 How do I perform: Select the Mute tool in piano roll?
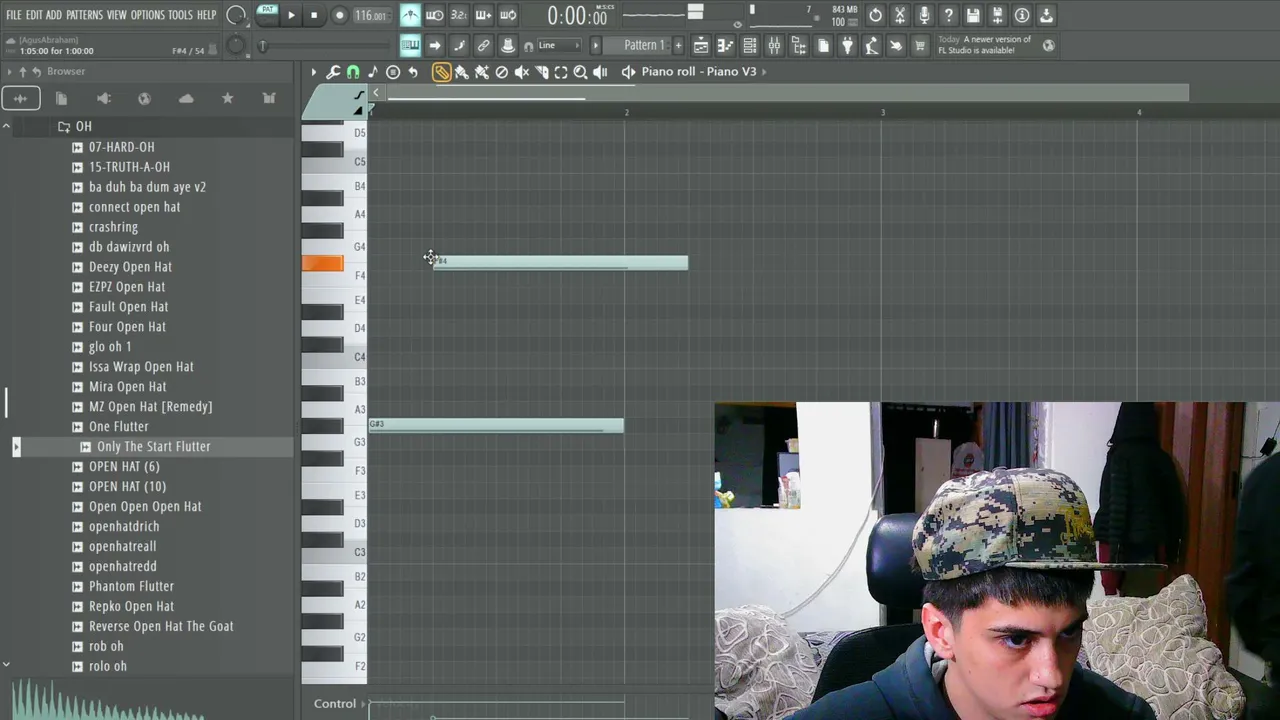click(x=521, y=72)
